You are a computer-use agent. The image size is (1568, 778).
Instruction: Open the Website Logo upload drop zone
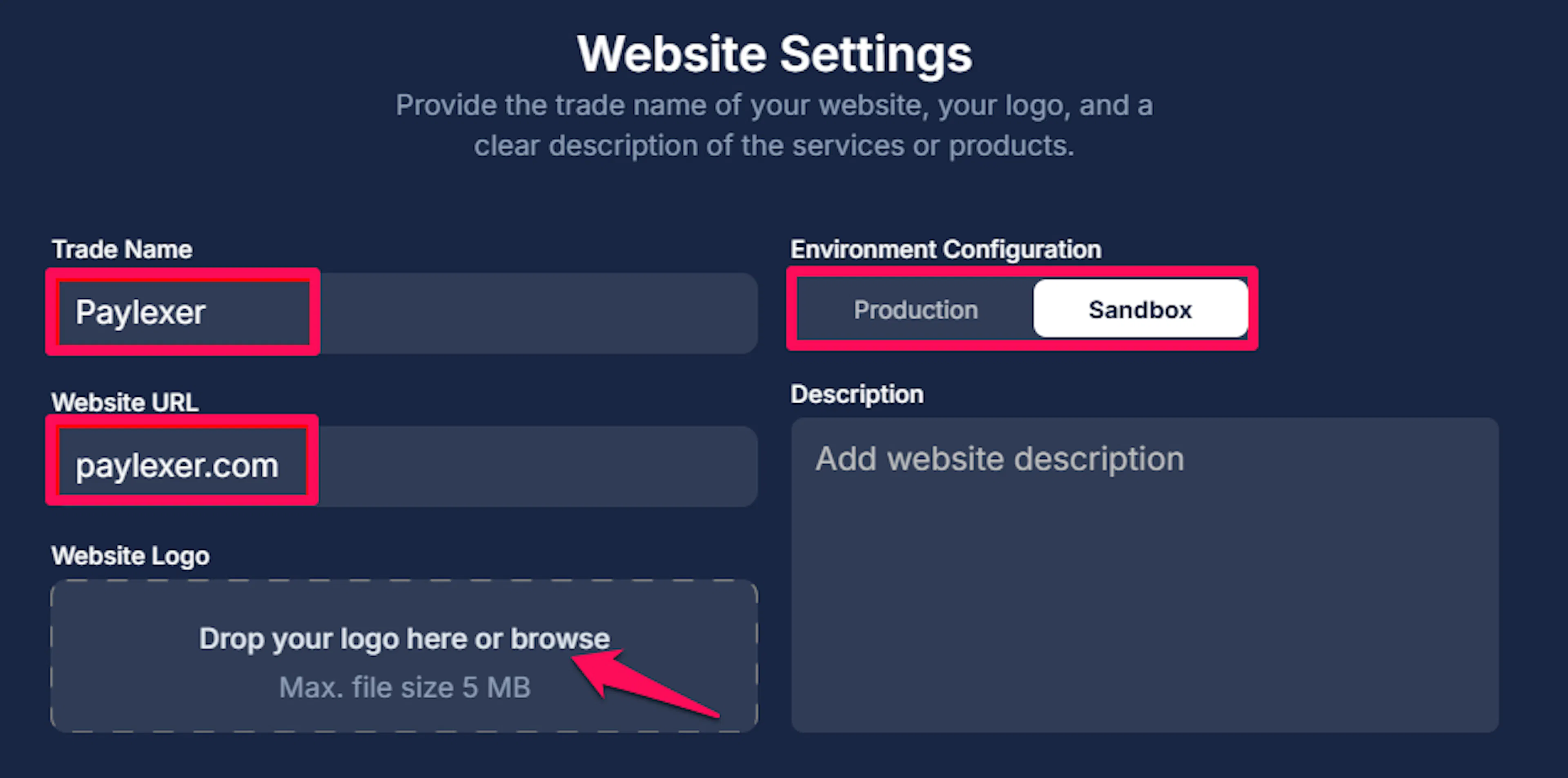[404, 656]
